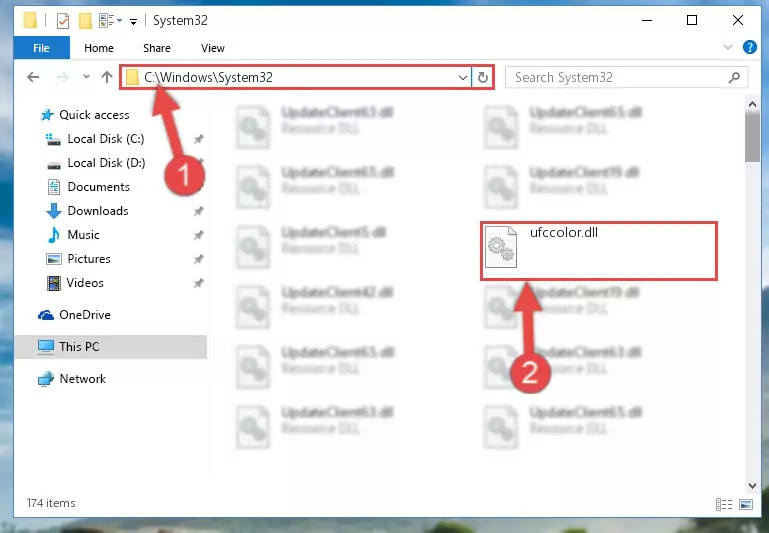Click the title bar folder icon
The image size is (769, 533).
pyautogui.click(x=30, y=21)
